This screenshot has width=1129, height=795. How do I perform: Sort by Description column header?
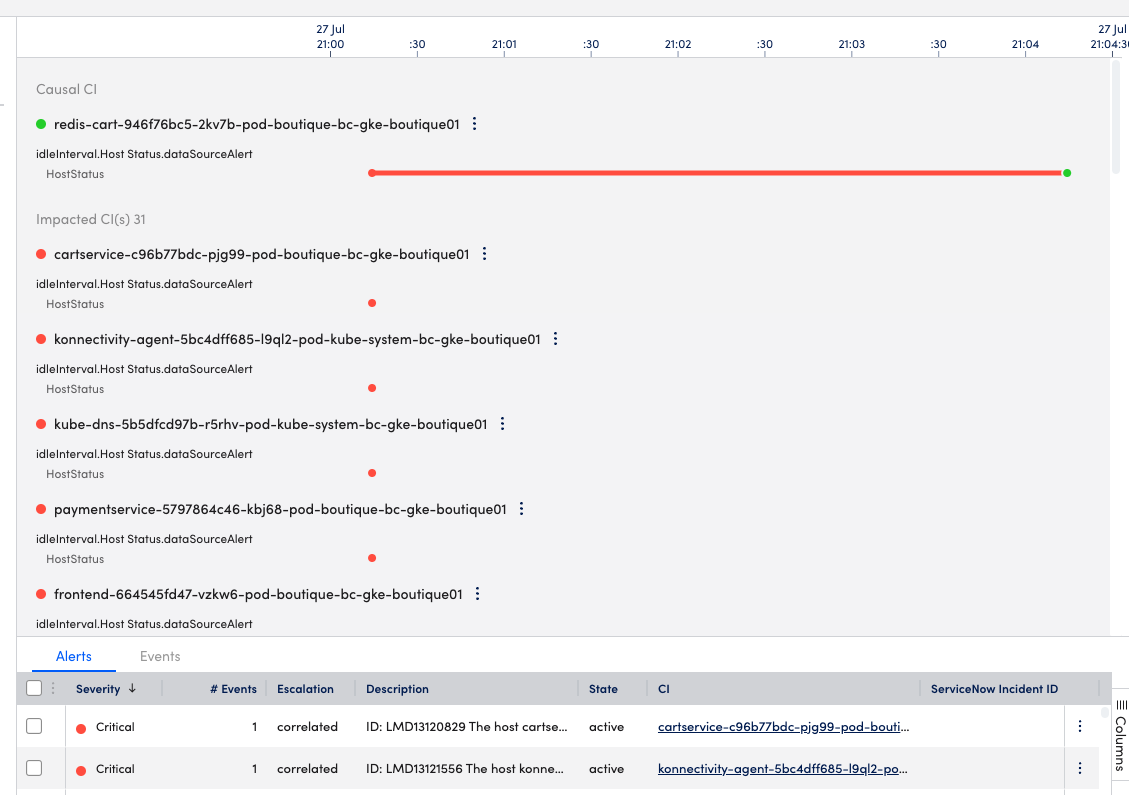point(397,688)
